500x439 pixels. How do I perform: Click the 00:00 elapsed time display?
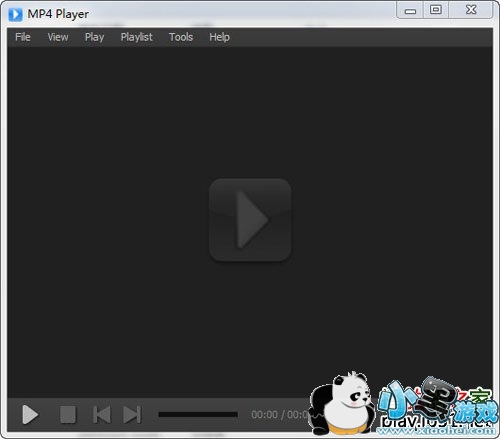click(x=264, y=415)
